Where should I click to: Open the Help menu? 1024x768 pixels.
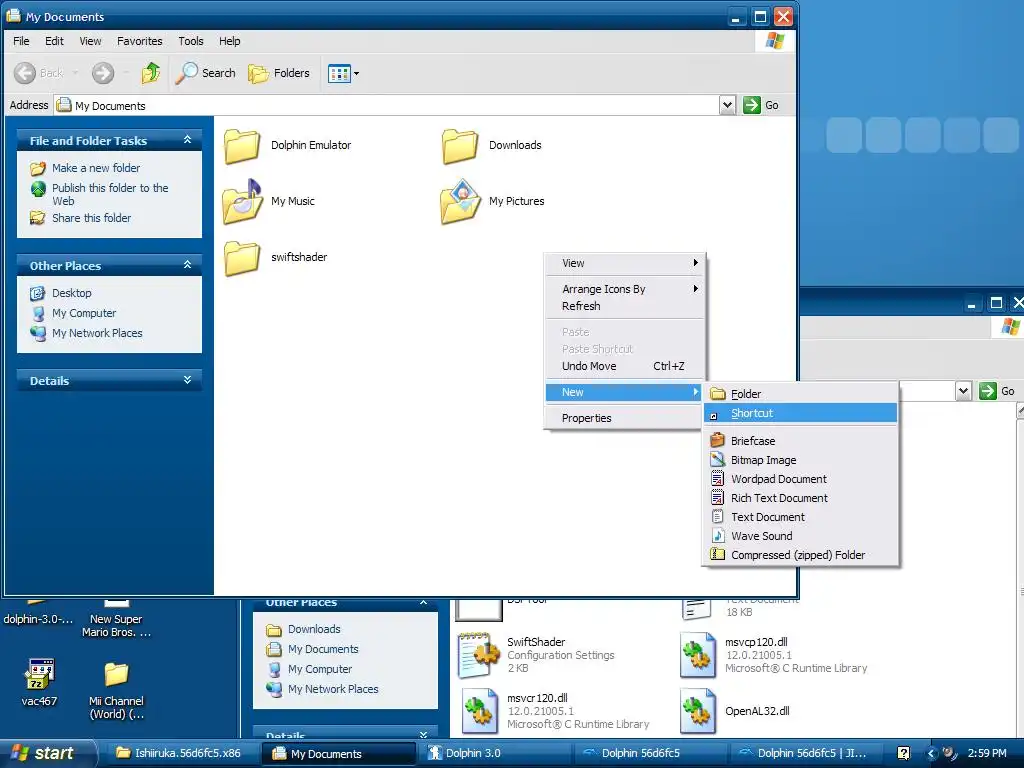click(x=229, y=41)
